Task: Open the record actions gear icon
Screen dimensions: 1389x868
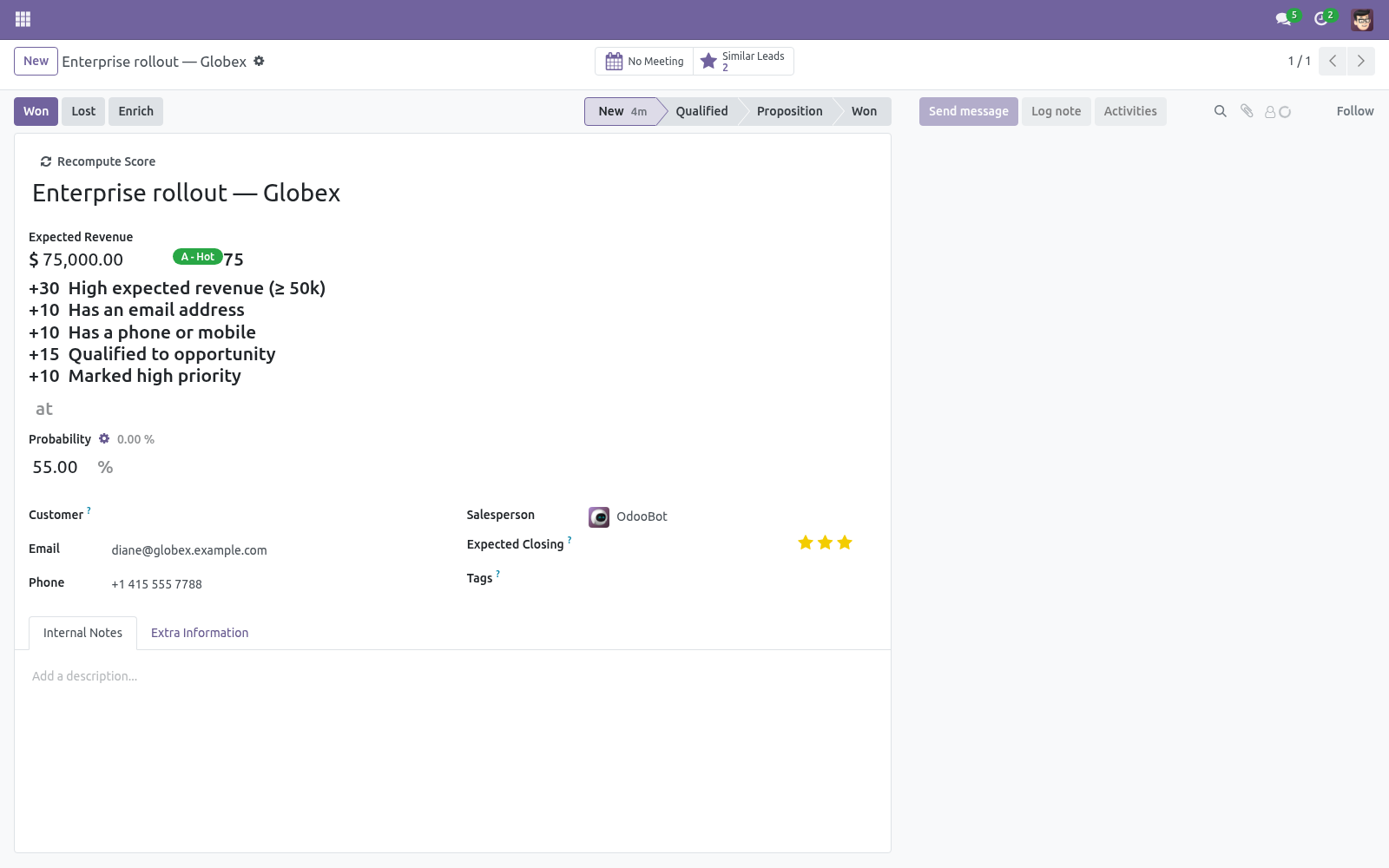Action: pos(259,61)
